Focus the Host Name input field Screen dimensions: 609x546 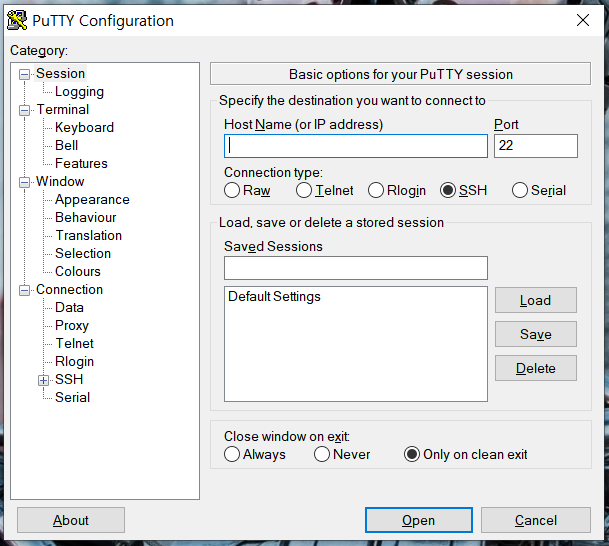tap(356, 146)
